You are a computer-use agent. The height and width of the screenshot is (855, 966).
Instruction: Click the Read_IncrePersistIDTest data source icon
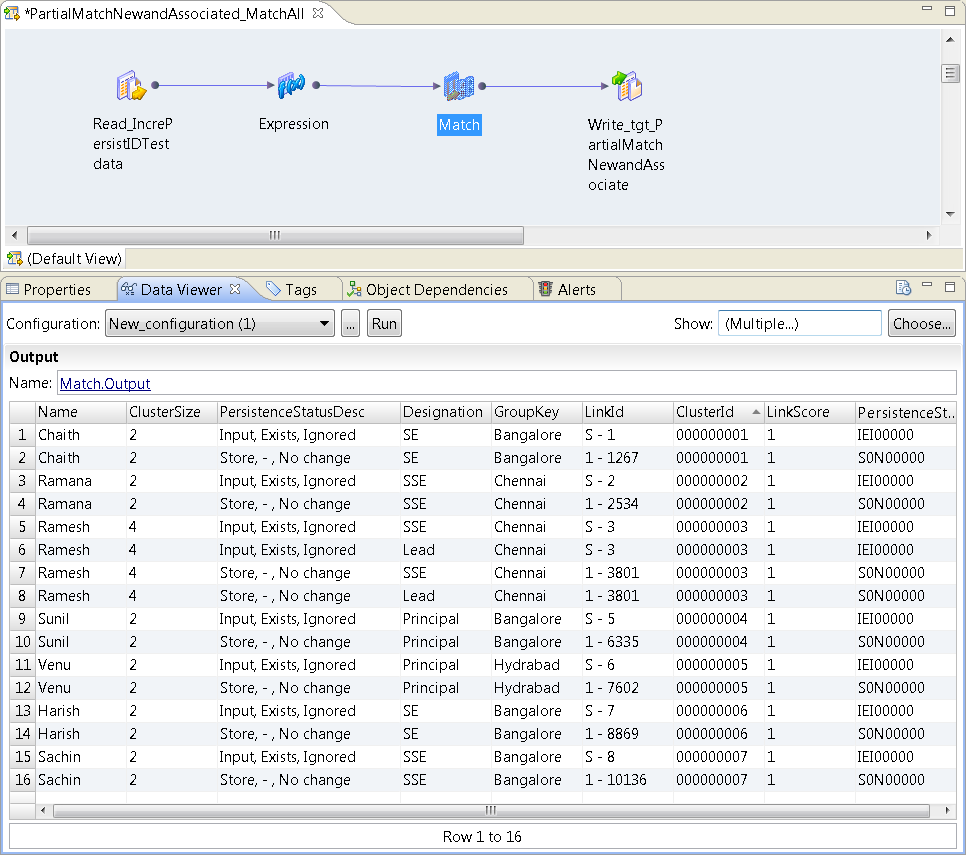click(x=131, y=87)
